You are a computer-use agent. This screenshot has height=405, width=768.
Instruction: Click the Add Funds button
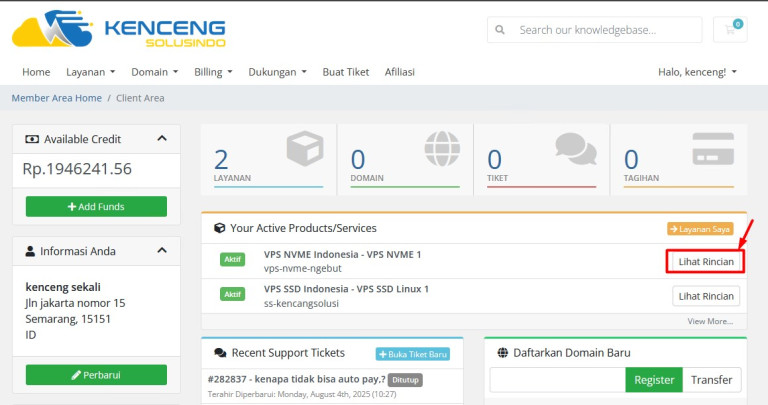pos(96,206)
